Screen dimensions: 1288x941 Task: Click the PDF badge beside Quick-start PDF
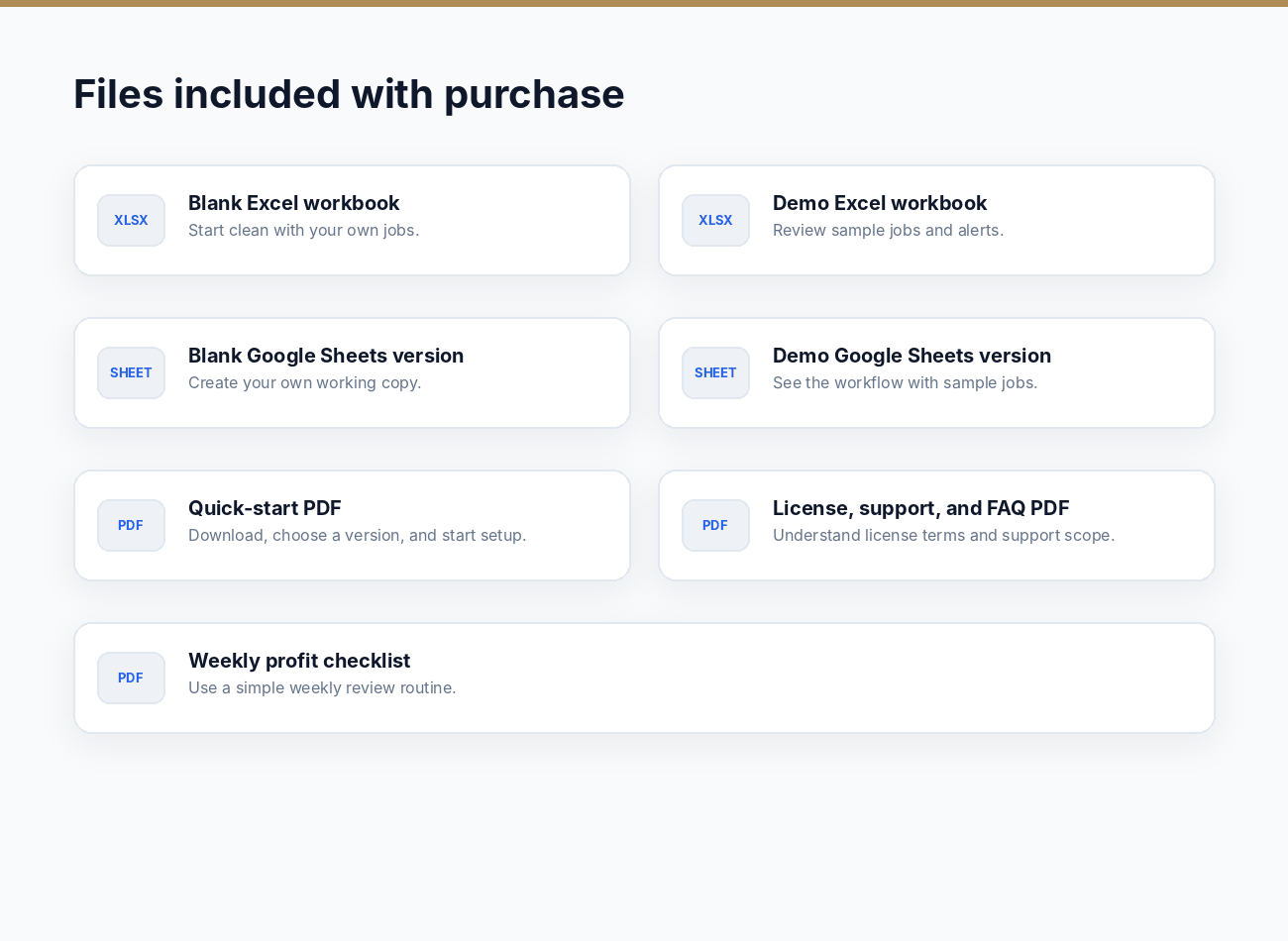[131, 525]
